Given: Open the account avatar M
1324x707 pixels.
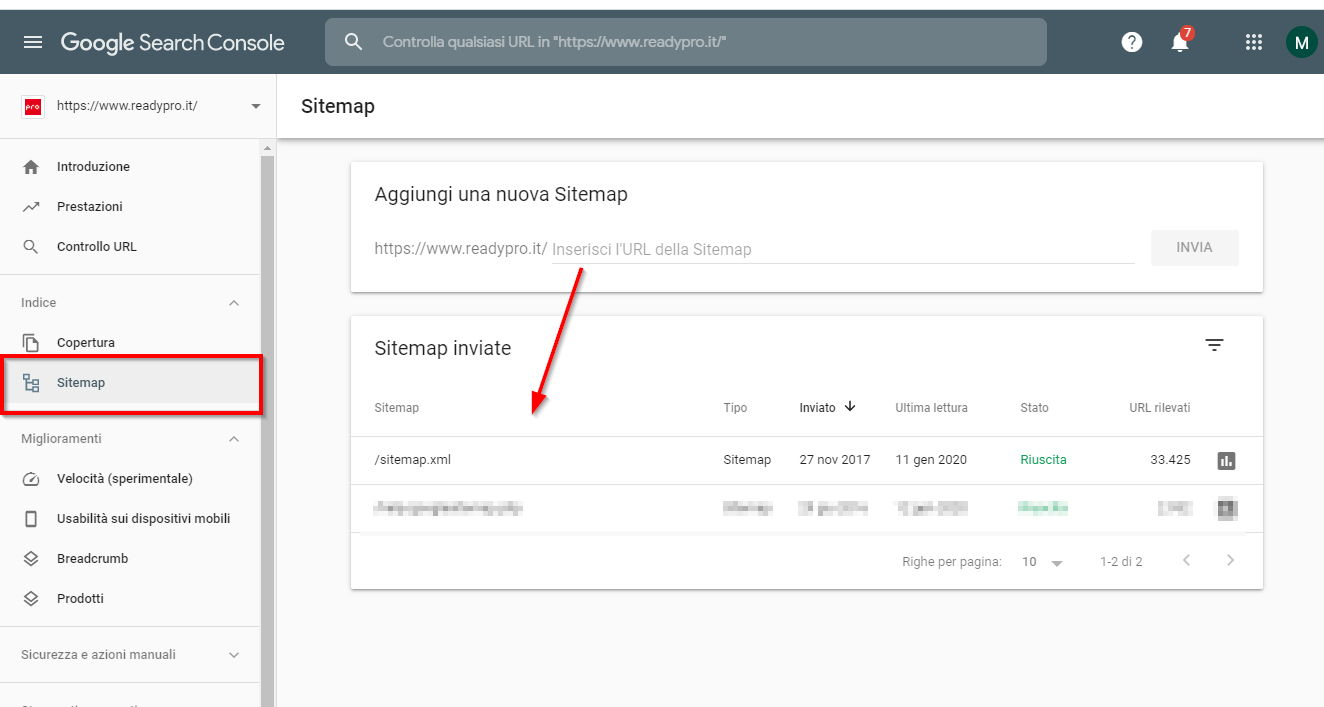Looking at the screenshot, I should point(1301,42).
